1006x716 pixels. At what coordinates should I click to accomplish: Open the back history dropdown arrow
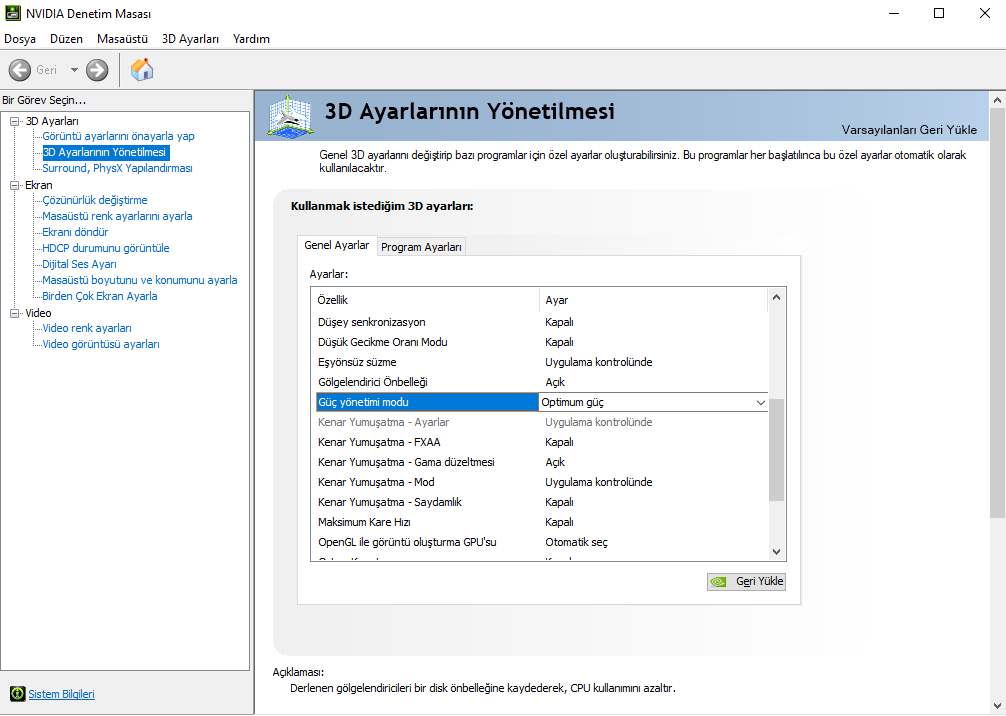tap(74, 70)
